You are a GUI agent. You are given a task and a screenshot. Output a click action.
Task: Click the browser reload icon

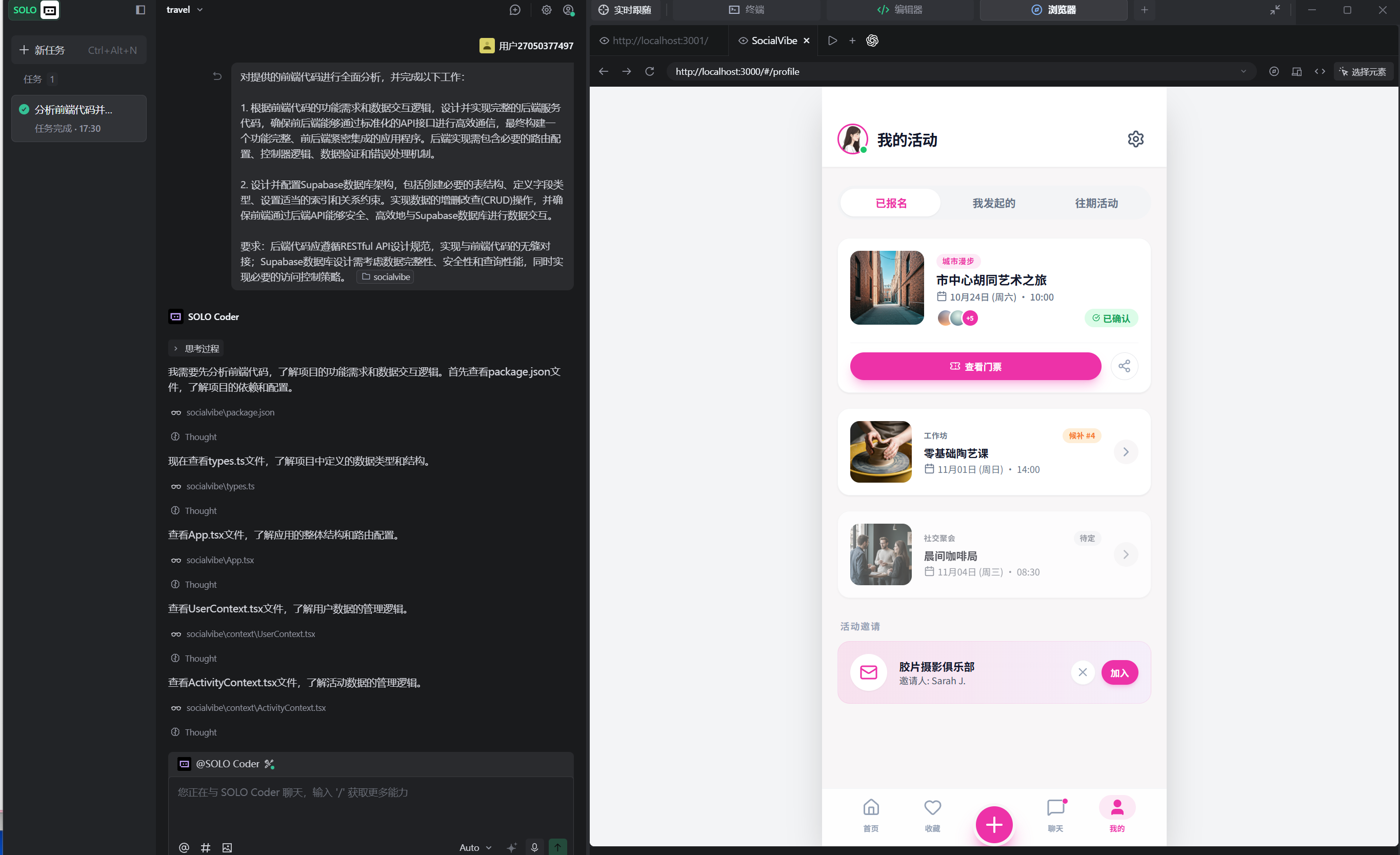coord(649,72)
